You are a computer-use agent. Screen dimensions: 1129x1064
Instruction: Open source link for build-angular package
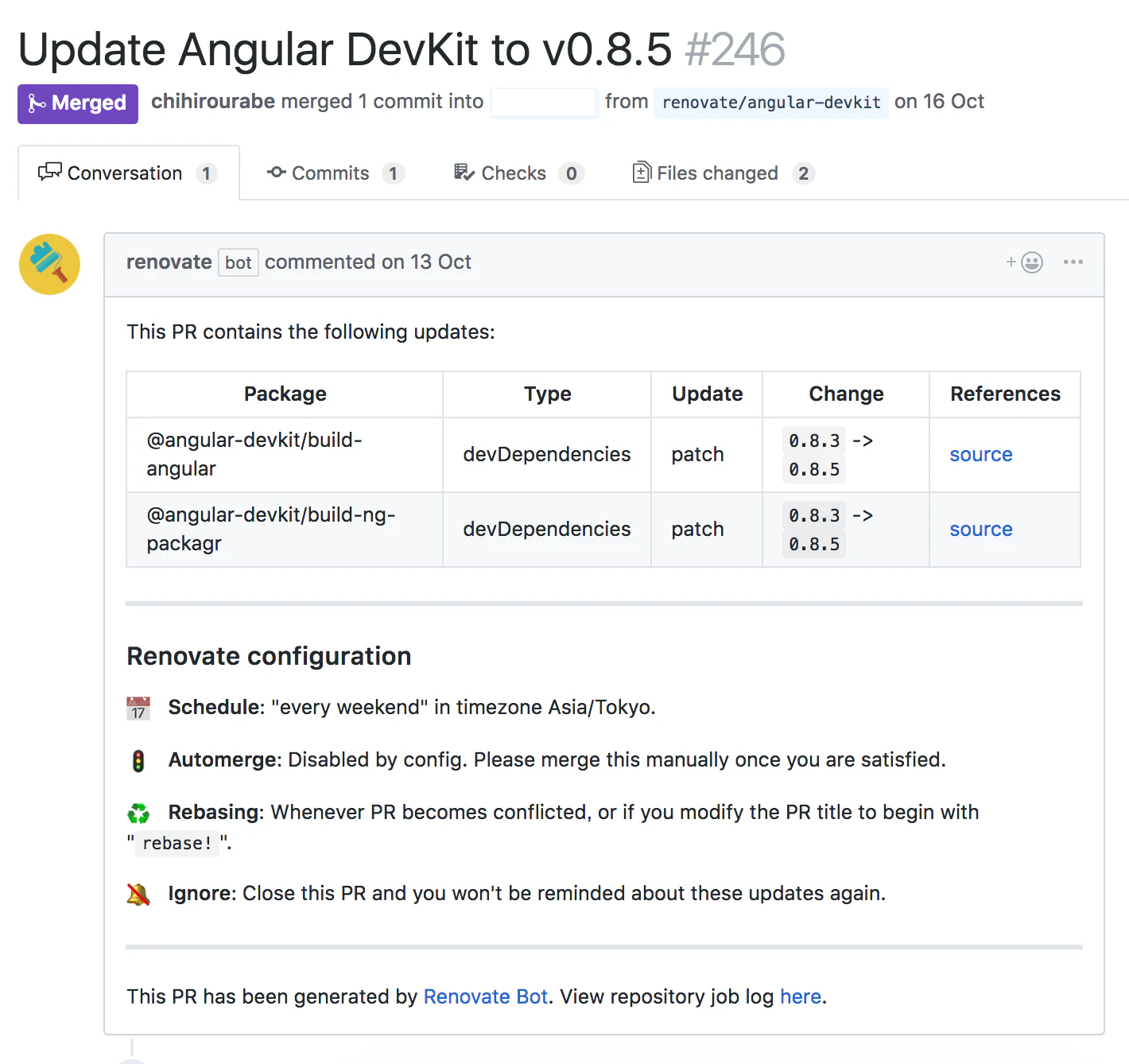point(981,455)
